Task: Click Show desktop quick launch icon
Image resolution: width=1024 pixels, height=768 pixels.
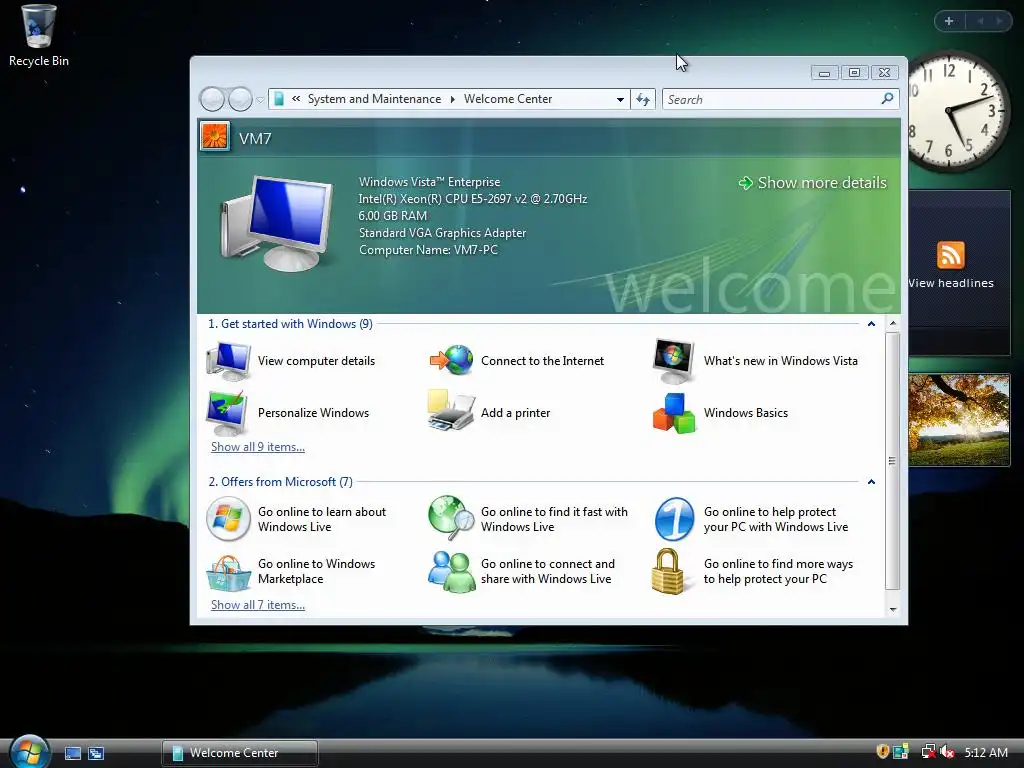Action: coord(72,753)
